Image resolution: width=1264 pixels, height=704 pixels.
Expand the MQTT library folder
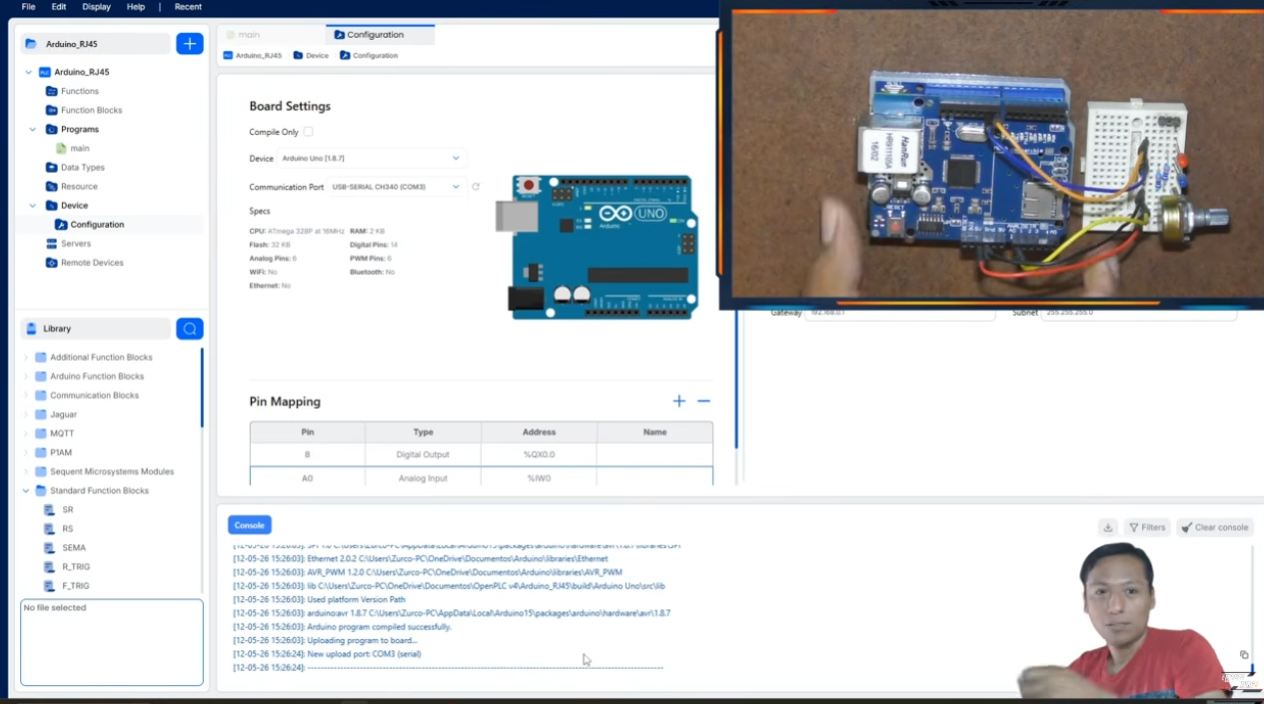[26, 433]
